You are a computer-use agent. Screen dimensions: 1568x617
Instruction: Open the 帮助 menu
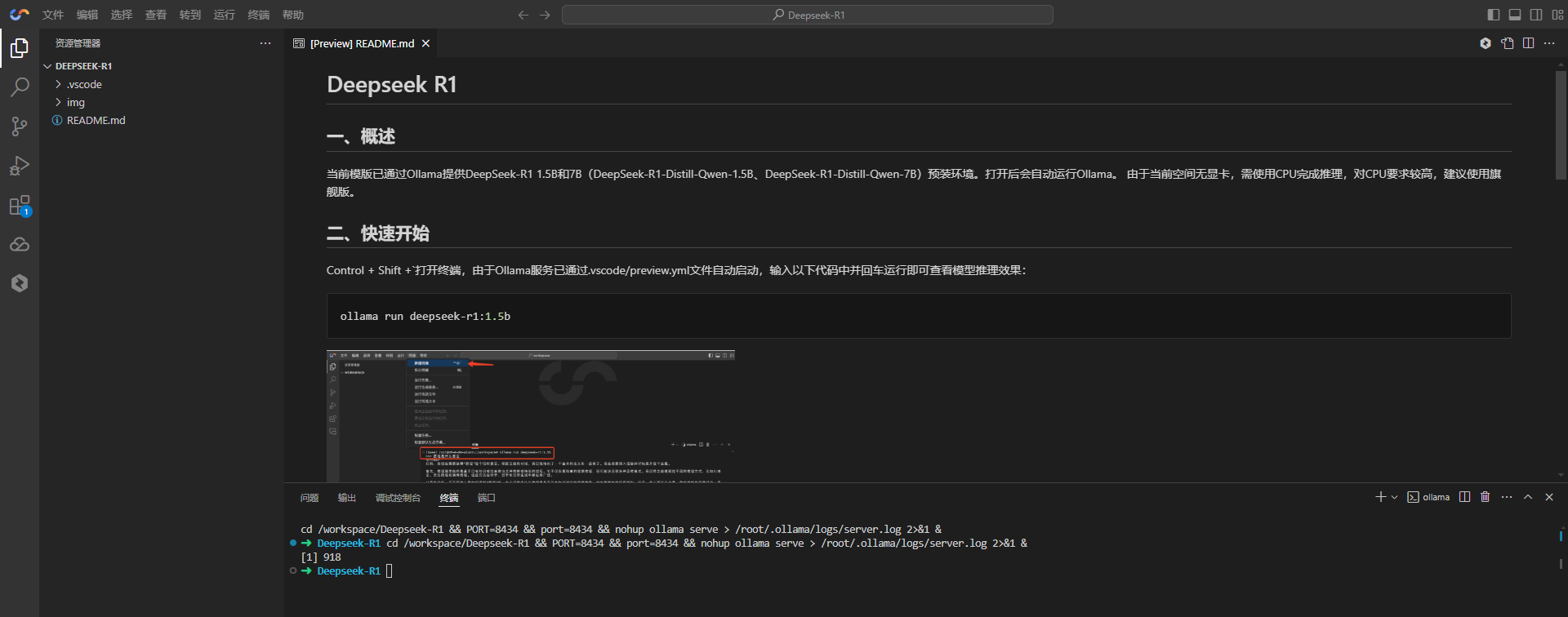(293, 15)
